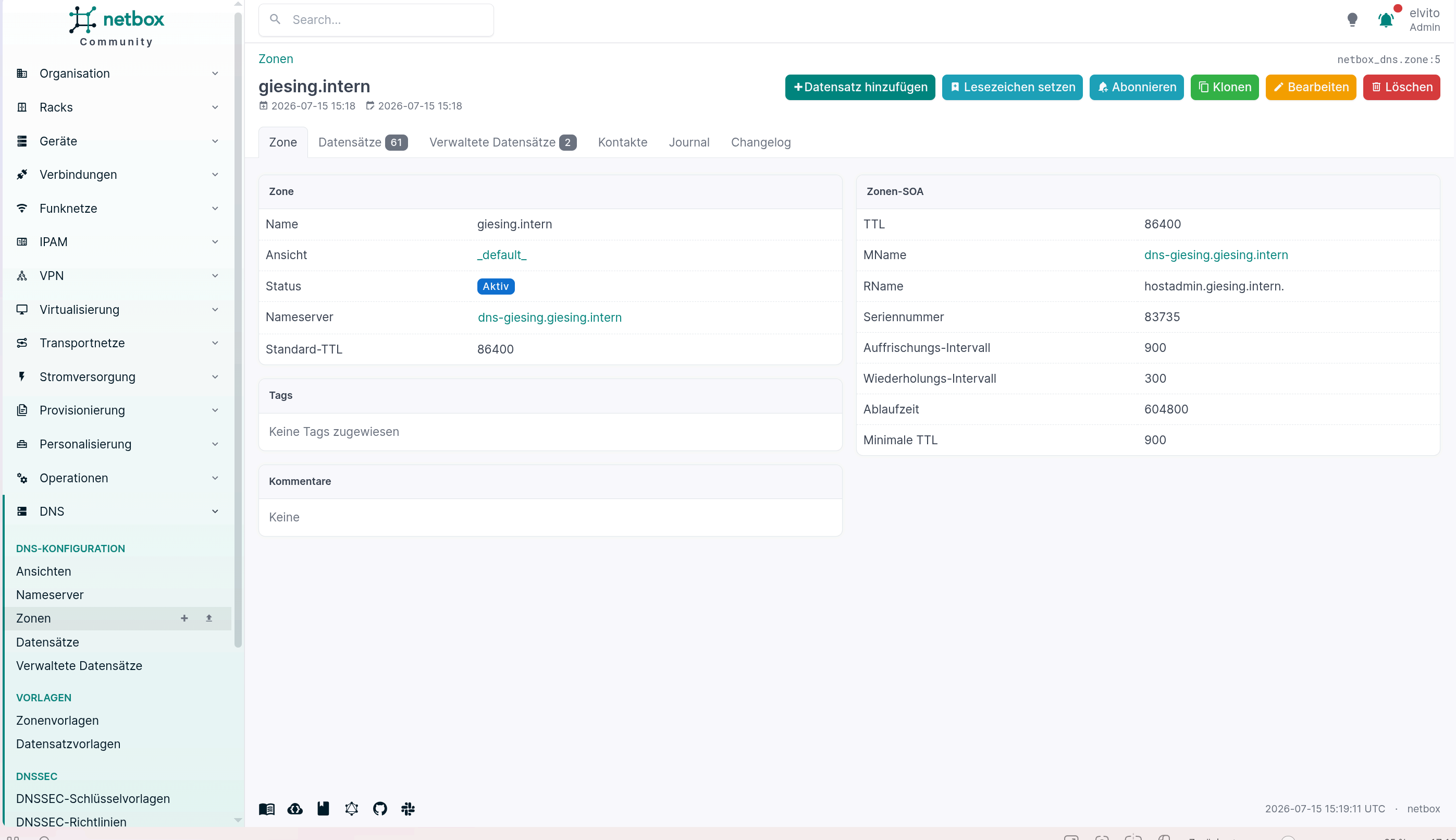
Task: Click the Organisation sidebar icon
Action: (22, 74)
